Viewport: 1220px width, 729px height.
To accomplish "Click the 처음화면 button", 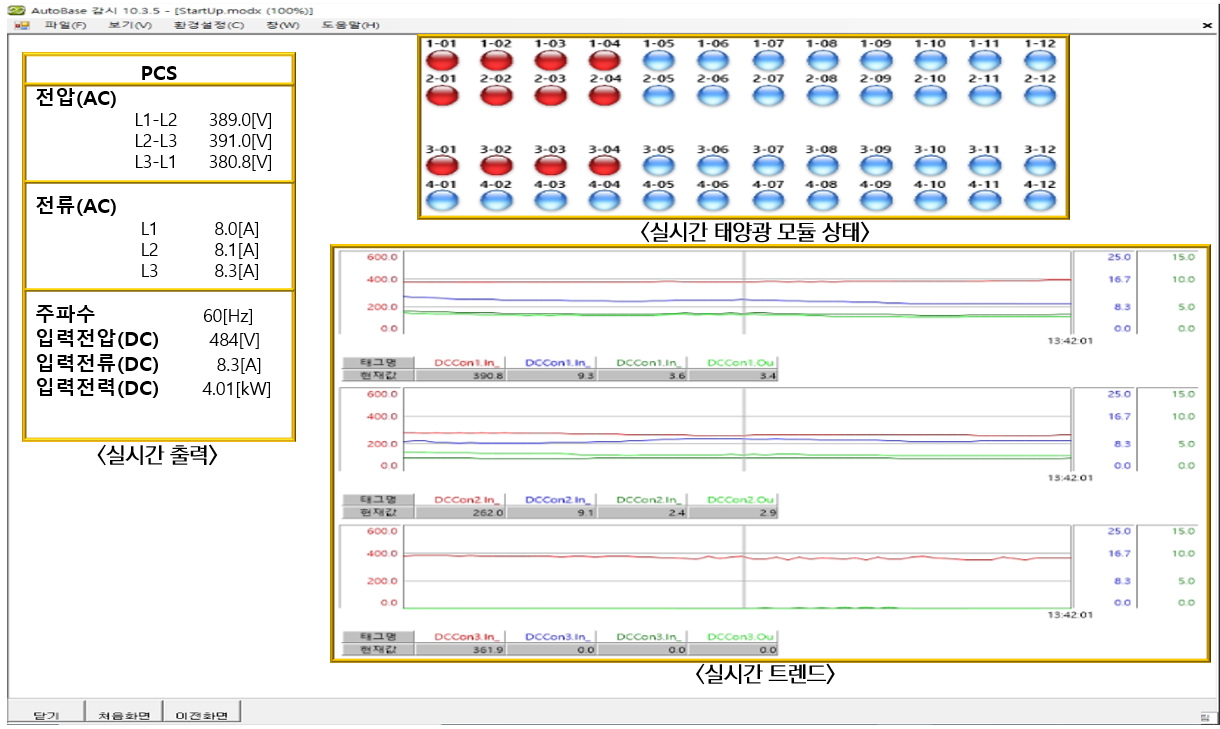I will coord(124,715).
